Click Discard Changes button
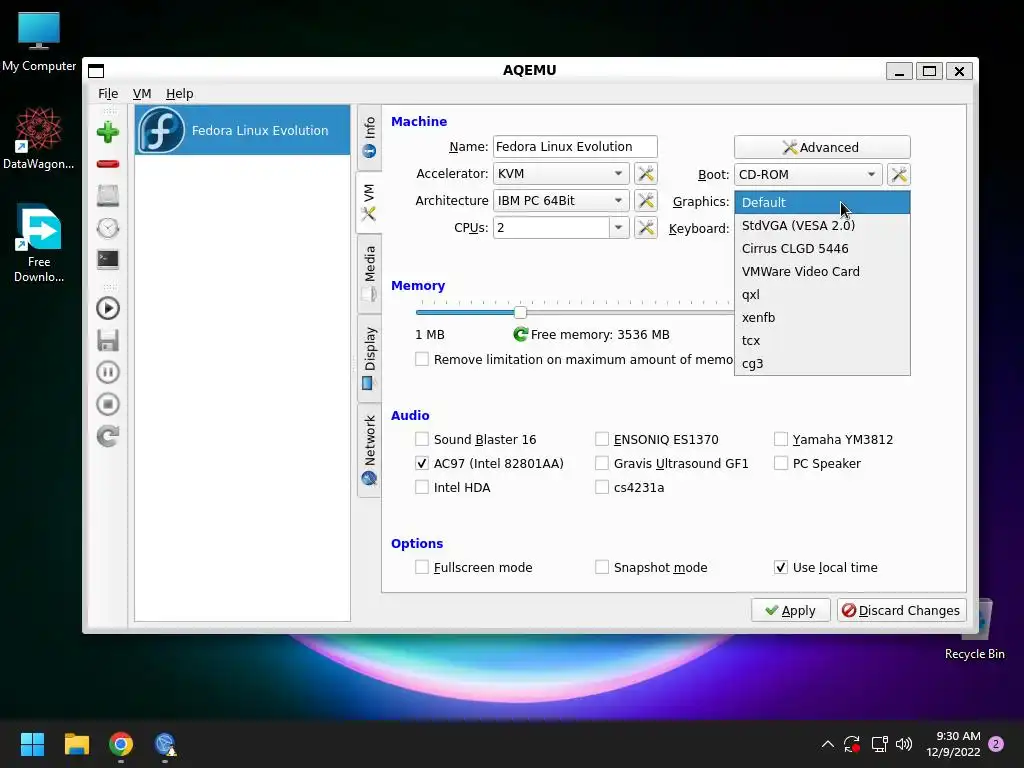 point(901,610)
